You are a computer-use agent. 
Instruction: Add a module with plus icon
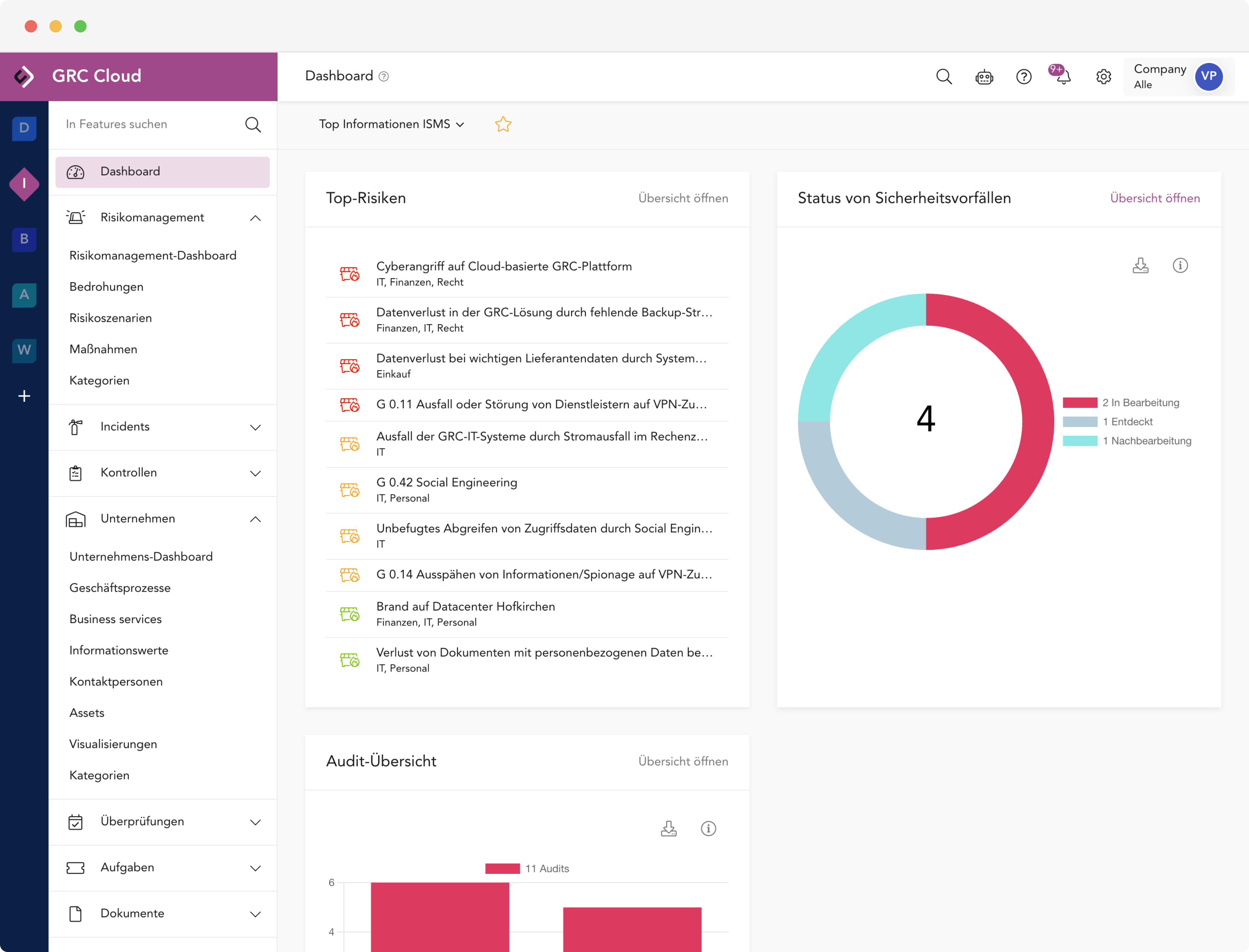coord(24,396)
